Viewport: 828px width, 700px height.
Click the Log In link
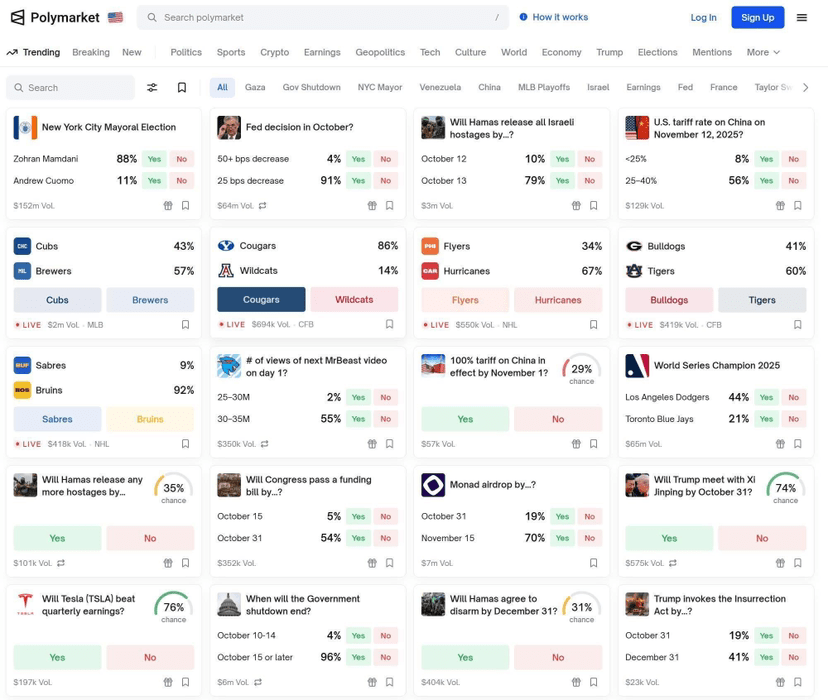tap(703, 17)
